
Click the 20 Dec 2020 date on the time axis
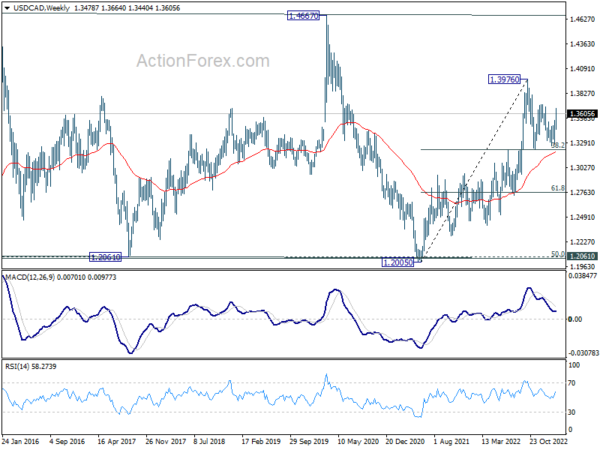[x=405, y=441]
